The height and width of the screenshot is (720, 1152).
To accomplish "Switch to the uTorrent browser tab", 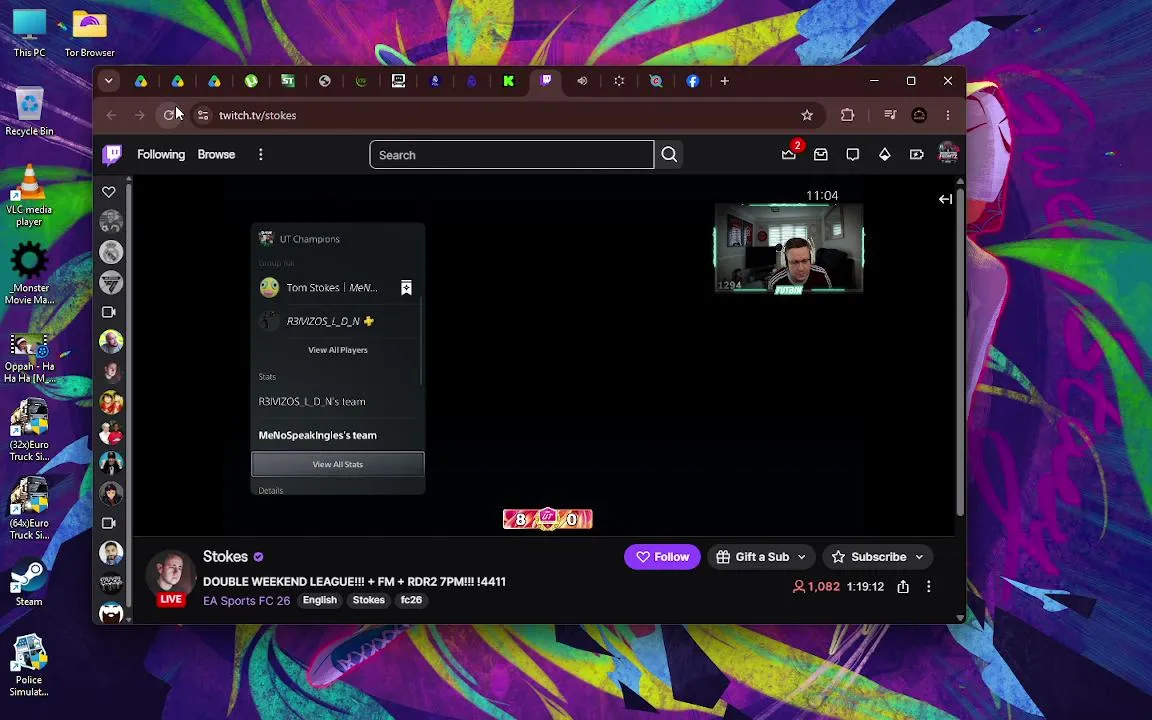I will pos(251,81).
